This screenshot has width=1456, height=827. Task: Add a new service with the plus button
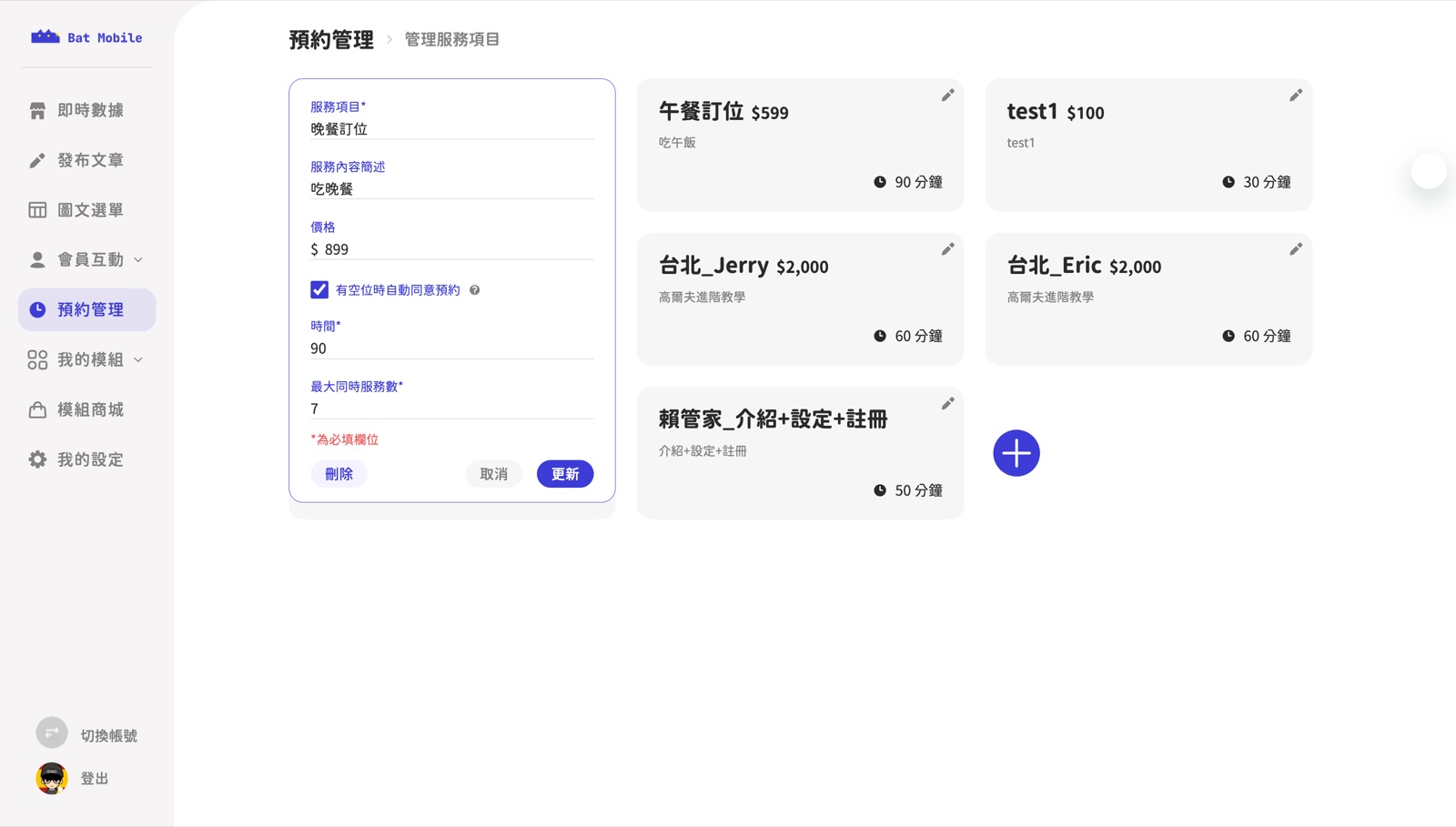(1016, 453)
